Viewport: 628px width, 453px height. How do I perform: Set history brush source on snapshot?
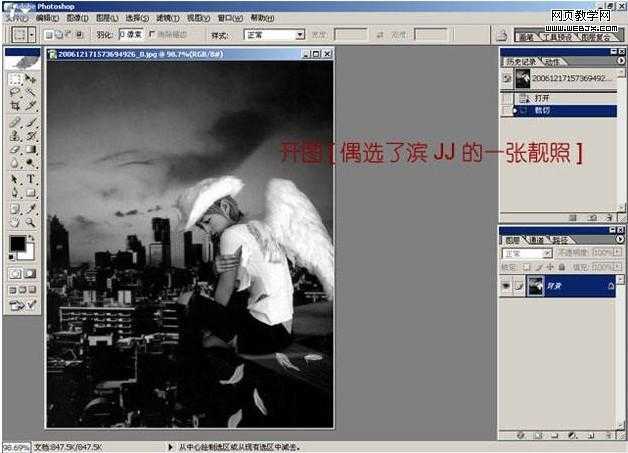(507, 79)
